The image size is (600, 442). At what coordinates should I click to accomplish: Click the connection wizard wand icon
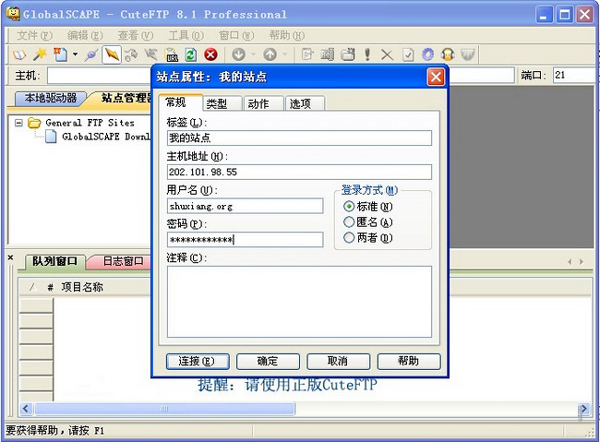(x=40, y=54)
